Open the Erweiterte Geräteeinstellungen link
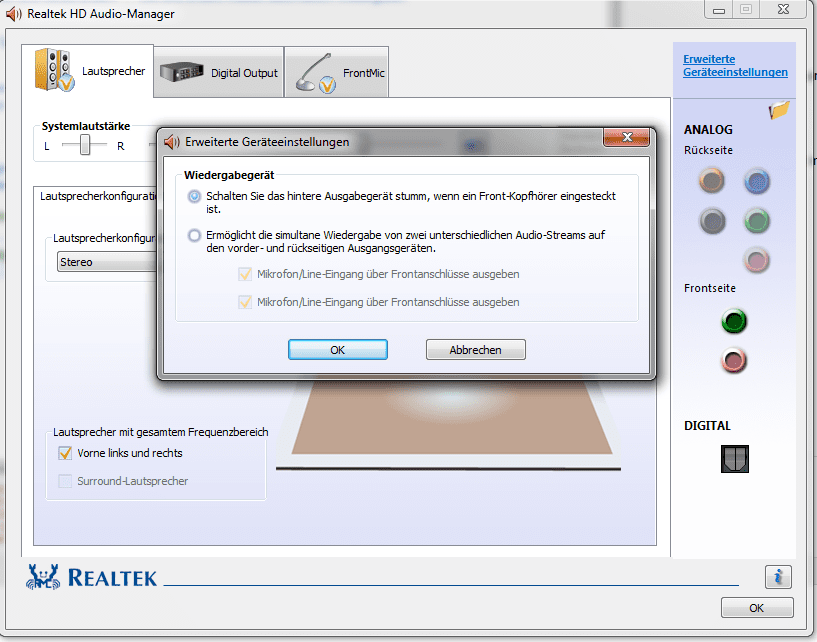817x642 pixels. coord(735,66)
